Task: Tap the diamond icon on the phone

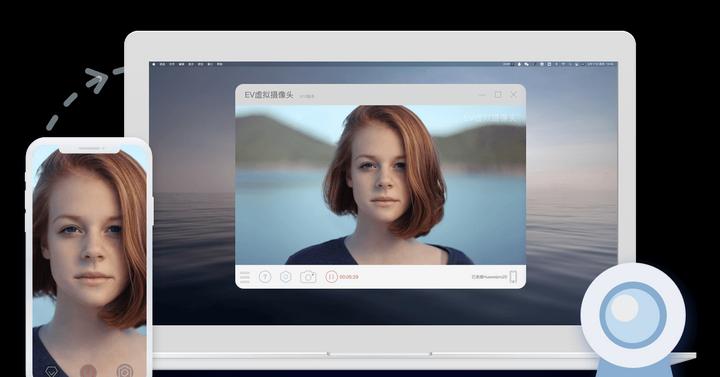Action: pyautogui.click(x=51, y=371)
